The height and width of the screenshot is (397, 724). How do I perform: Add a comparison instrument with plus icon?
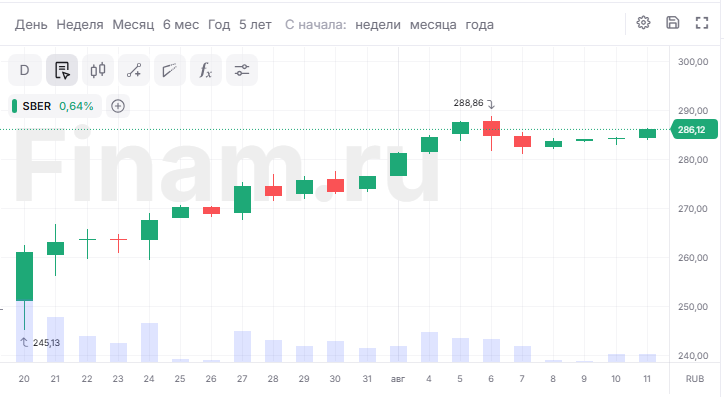(118, 106)
